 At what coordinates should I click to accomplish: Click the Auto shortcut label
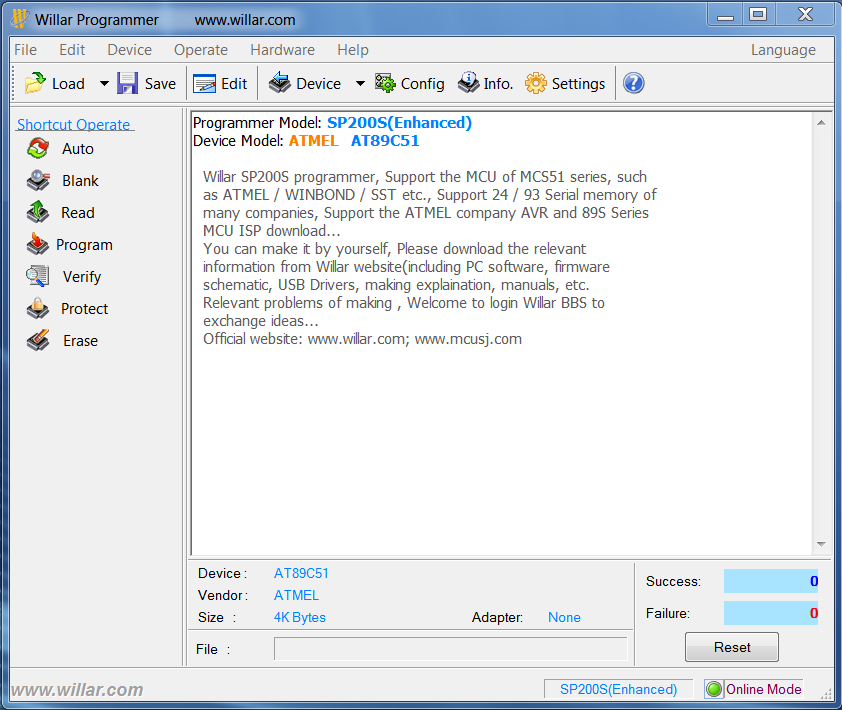[78, 149]
